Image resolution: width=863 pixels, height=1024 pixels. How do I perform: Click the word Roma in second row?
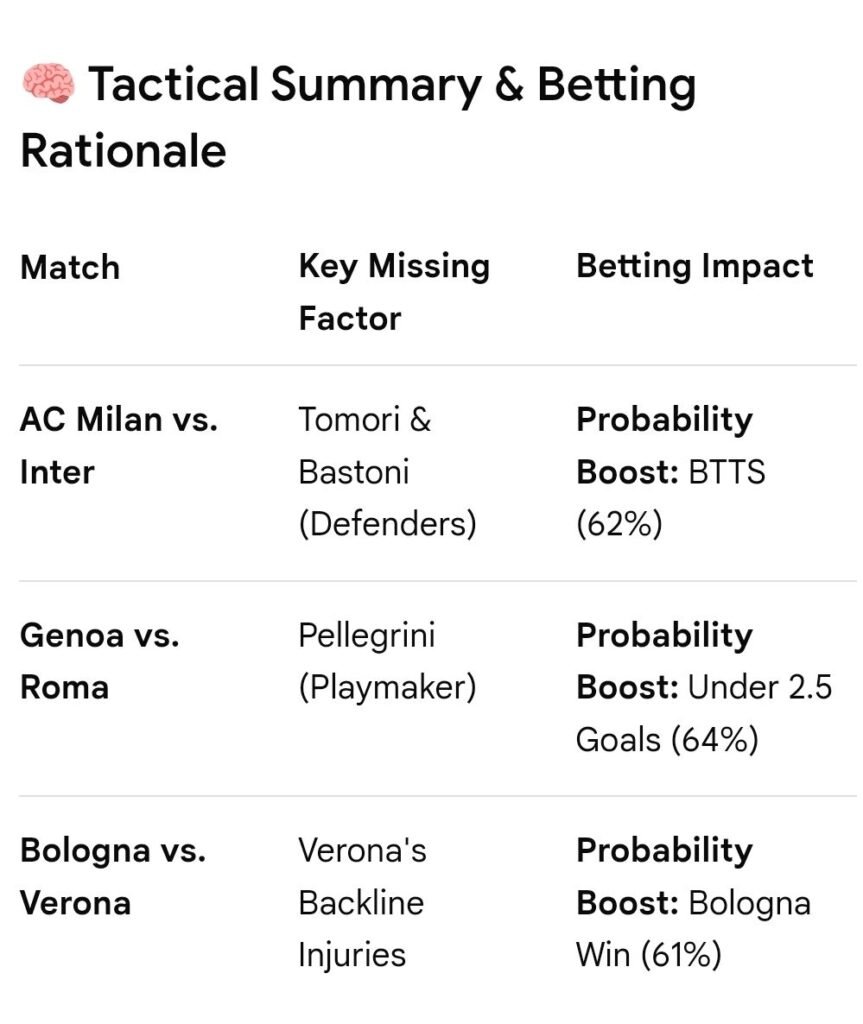(x=64, y=688)
